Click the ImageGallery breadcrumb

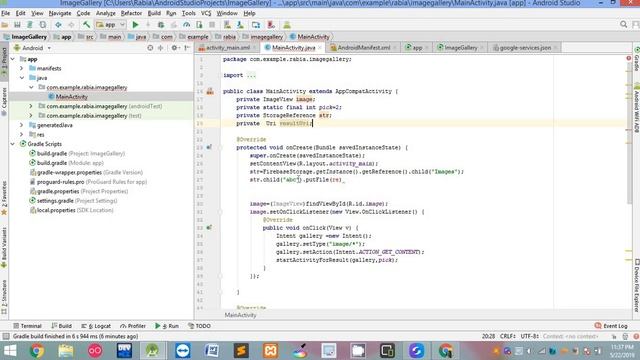[x=25, y=37]
